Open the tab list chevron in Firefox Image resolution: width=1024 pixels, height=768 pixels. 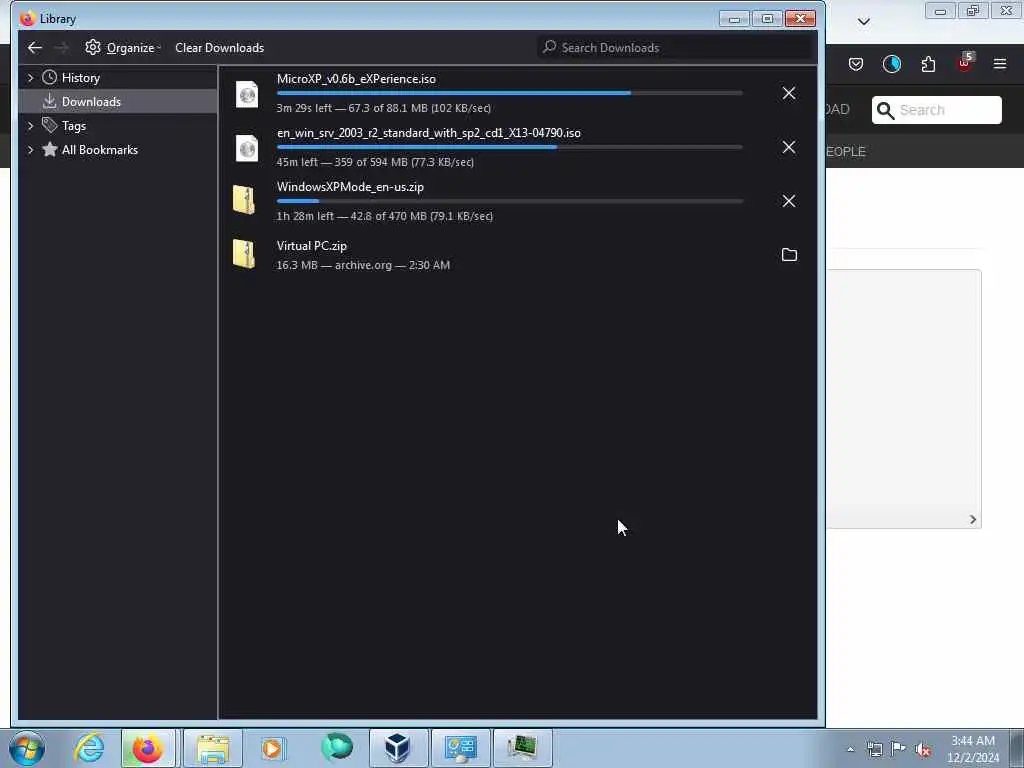(863, 22)
